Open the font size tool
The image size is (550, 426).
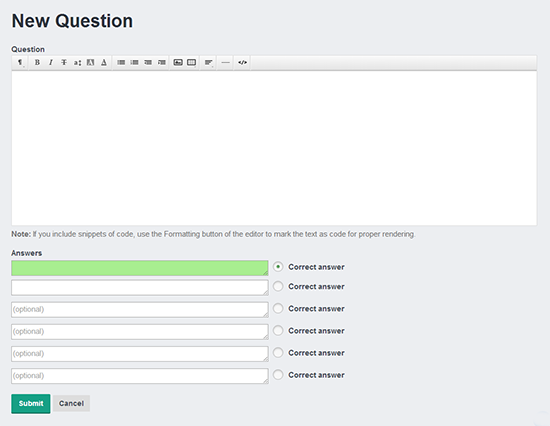pyautogui.click(x=77, y=62)
